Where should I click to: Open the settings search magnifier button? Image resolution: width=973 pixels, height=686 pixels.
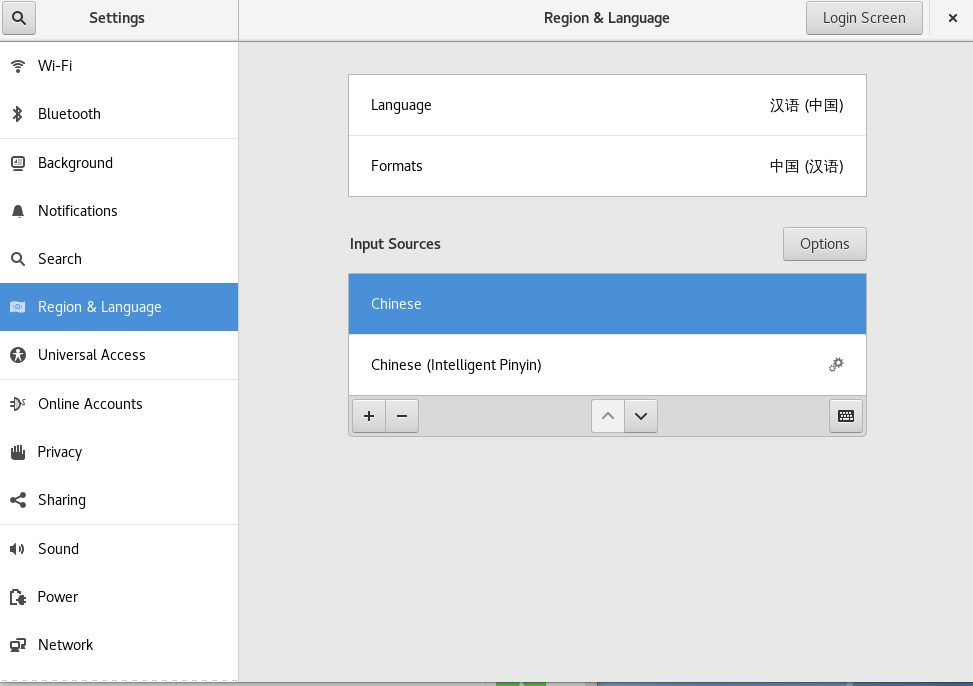click(x=19, y=18)
